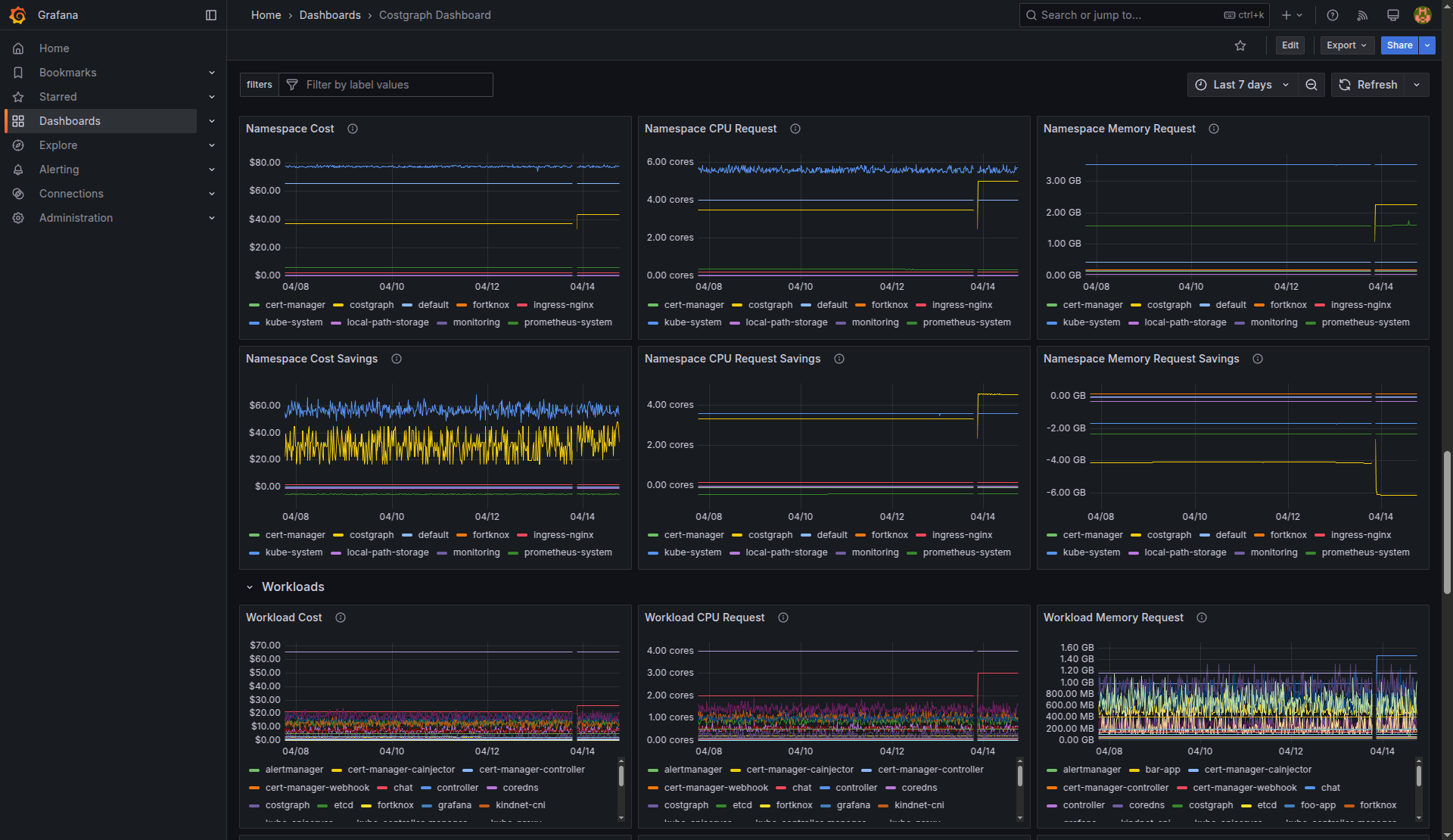The height and width of the screenshot is (840, 1453).
Task: Open Alerting in the sidebar
Action: pyautogui.click(x=59, y=170)
